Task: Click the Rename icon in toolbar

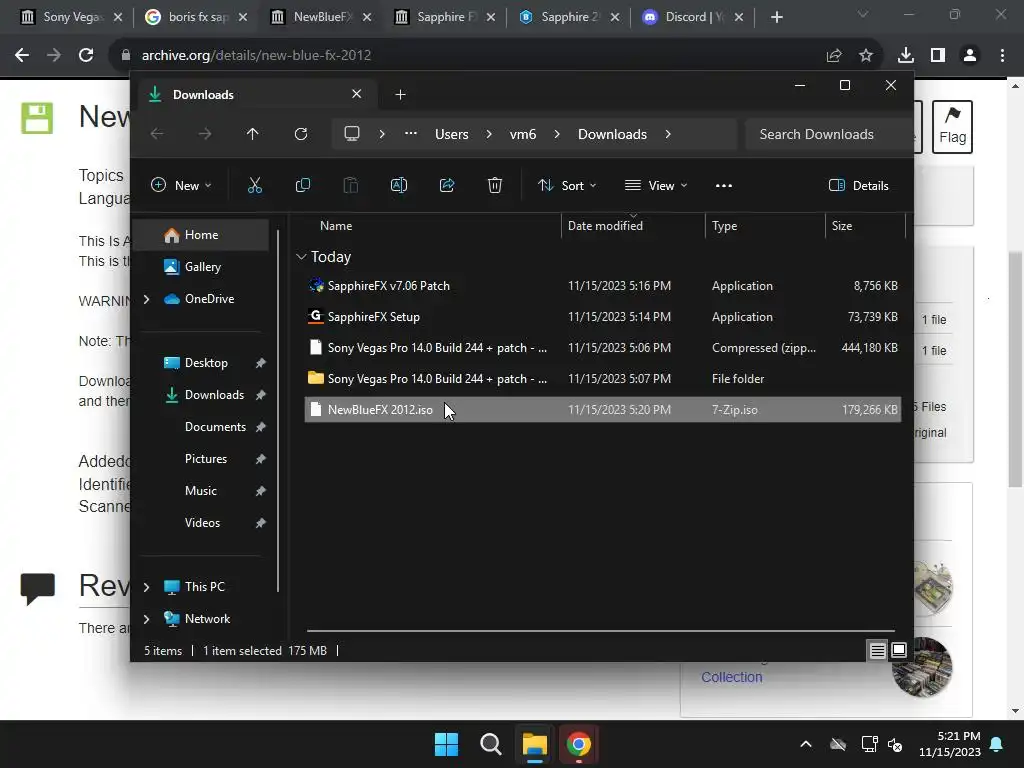Action: click(398, 185)
